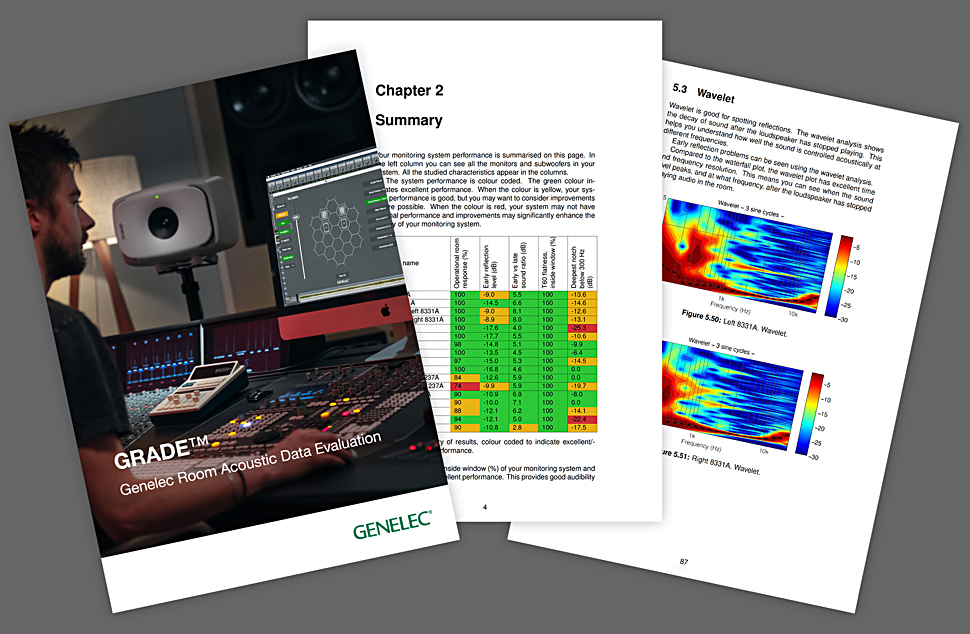Click the color scale beside the Right 8331A plot
970x634 pixels.
(x=809, y=414)
